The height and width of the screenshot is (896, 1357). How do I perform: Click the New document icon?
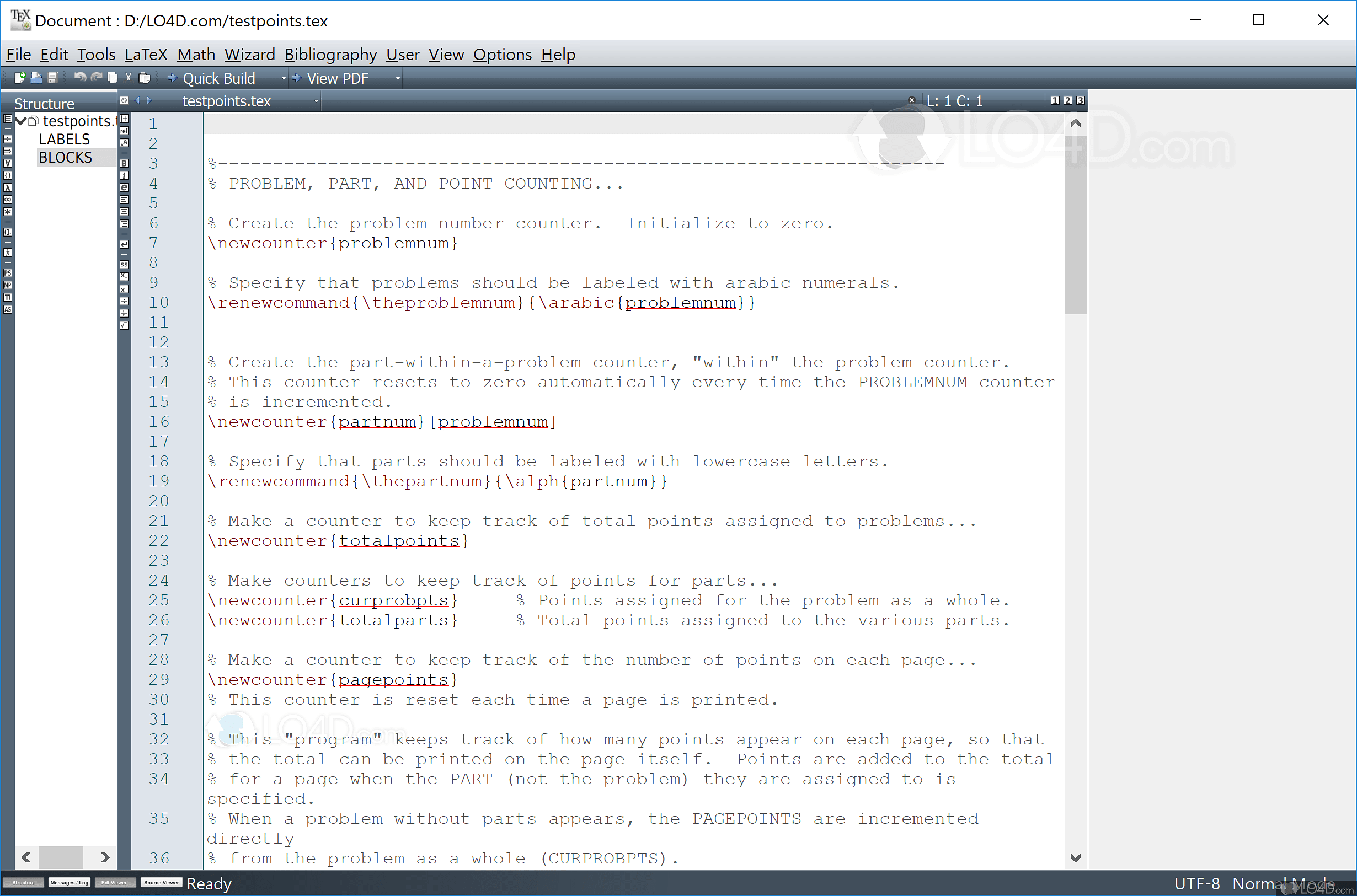point(20,78)
